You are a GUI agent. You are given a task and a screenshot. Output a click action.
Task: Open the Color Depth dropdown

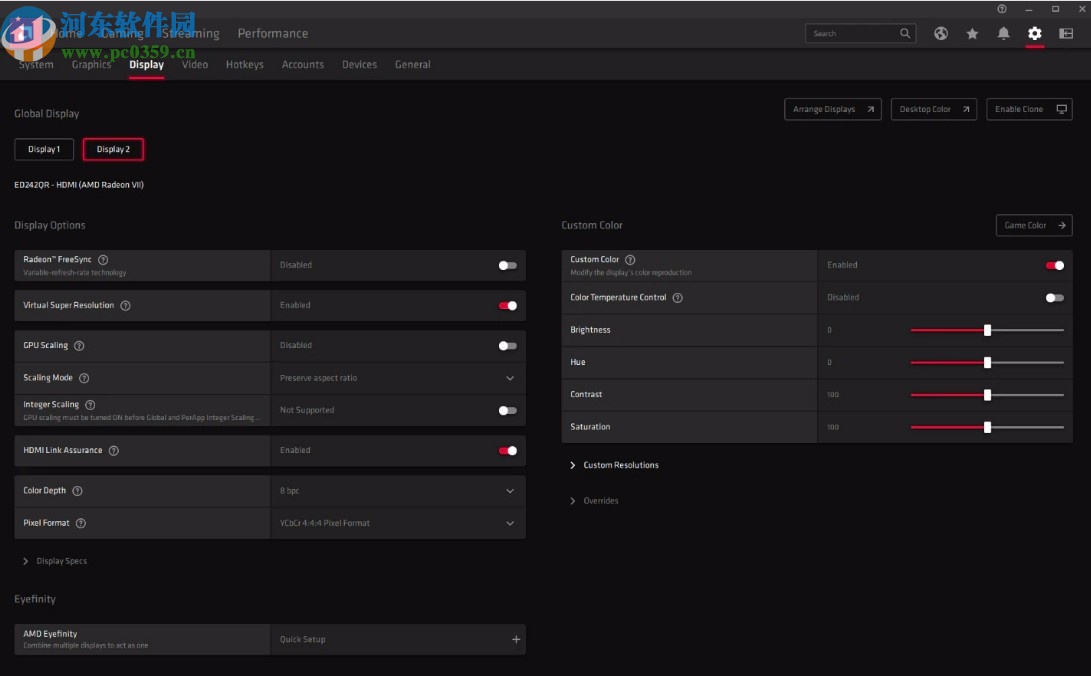510,491
